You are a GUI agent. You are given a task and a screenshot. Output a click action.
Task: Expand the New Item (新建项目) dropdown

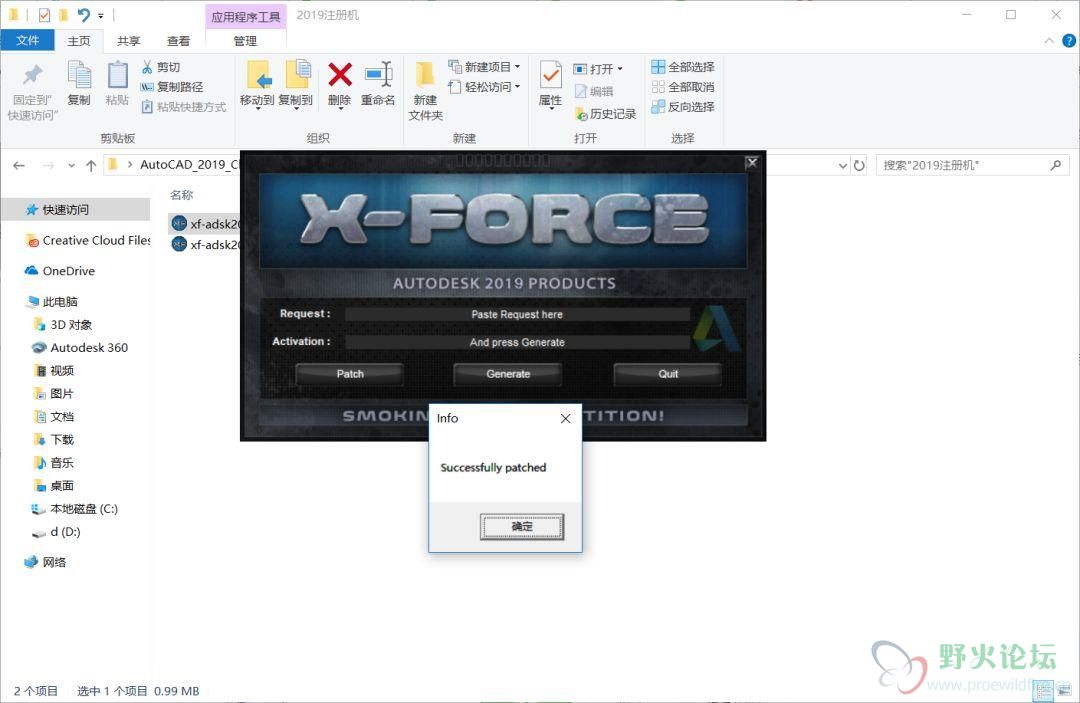pyautogui.click(x=517, y=67)
